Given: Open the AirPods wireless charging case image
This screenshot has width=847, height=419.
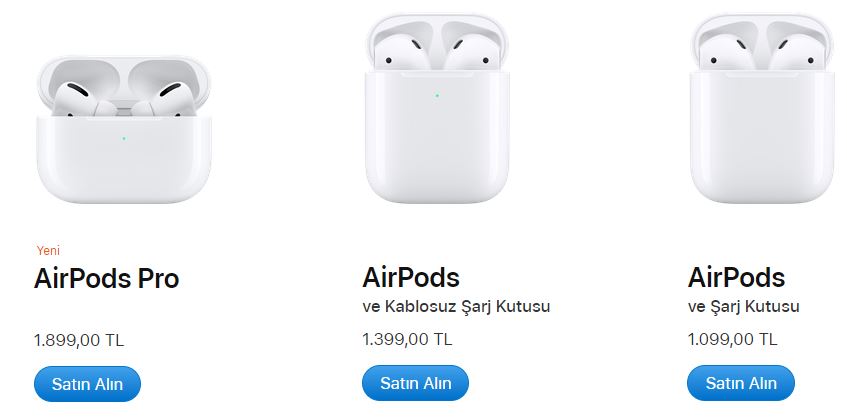Looking at the screenshot, I should (x=436, y=109).
